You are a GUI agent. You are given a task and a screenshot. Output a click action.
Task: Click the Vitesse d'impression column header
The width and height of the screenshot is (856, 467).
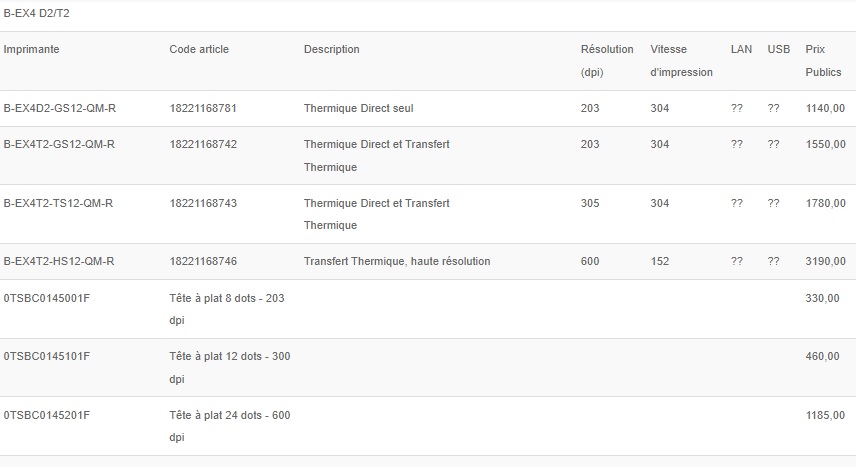pos(681,60)
